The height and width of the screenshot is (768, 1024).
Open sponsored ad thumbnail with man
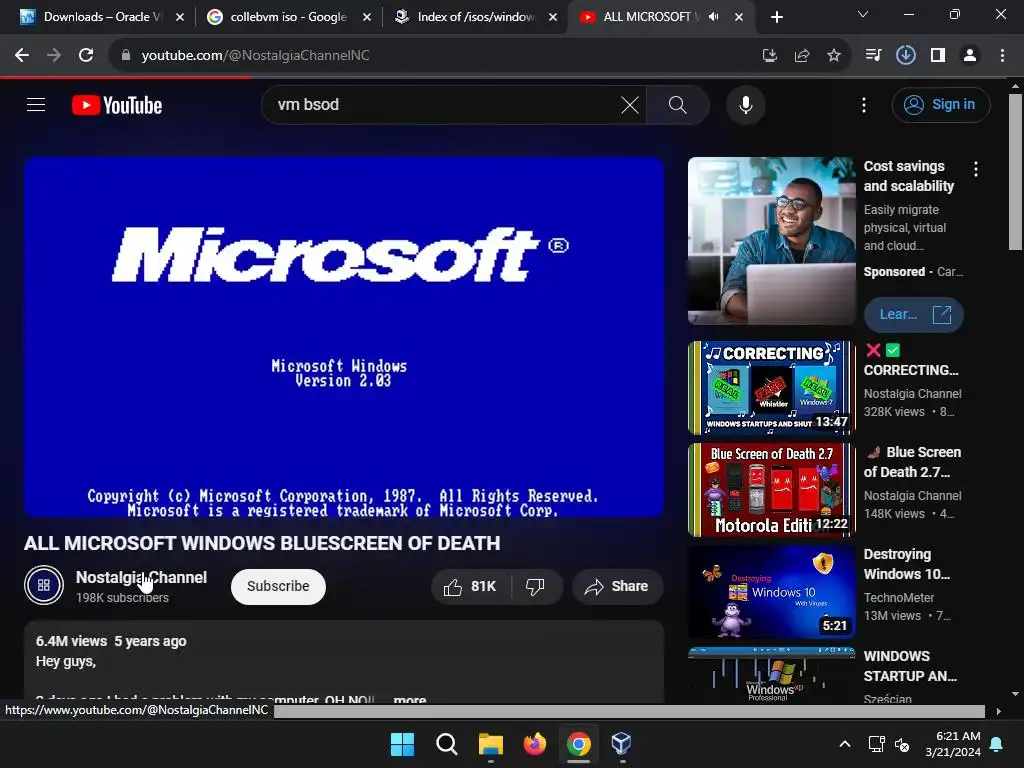tap(771, 240)
